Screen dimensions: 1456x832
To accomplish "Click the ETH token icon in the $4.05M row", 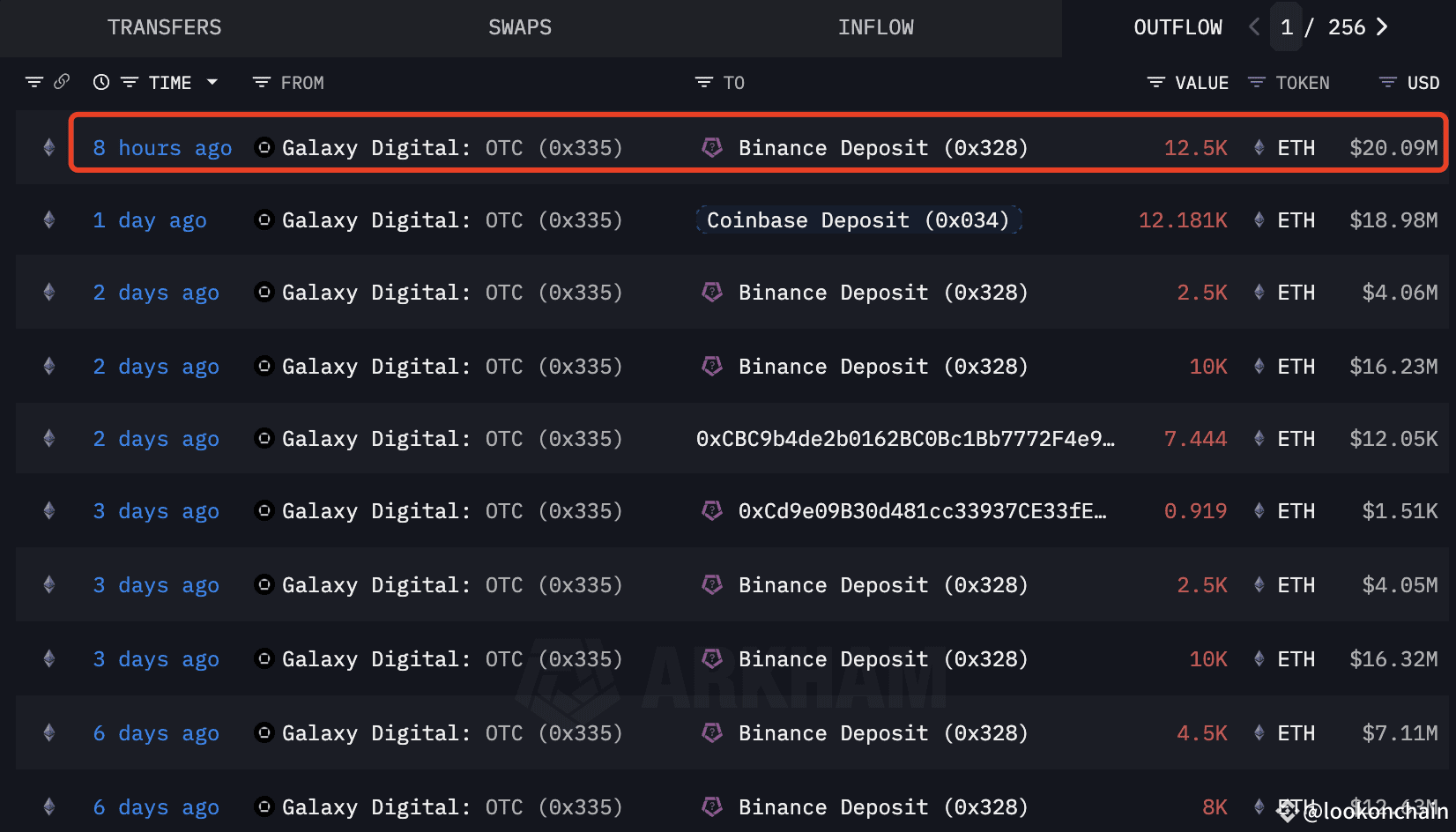I will tap(1259, 585).
